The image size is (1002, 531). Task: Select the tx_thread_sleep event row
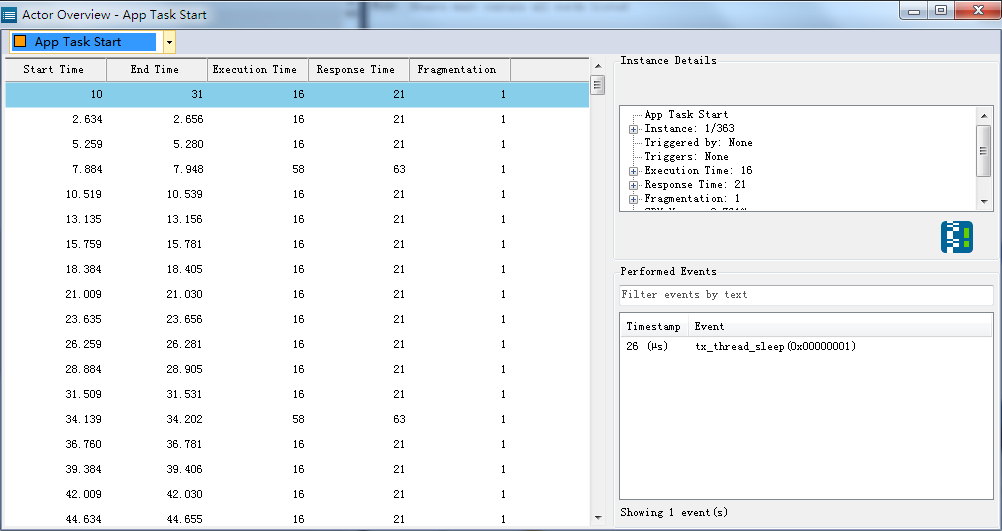[806, 347]
